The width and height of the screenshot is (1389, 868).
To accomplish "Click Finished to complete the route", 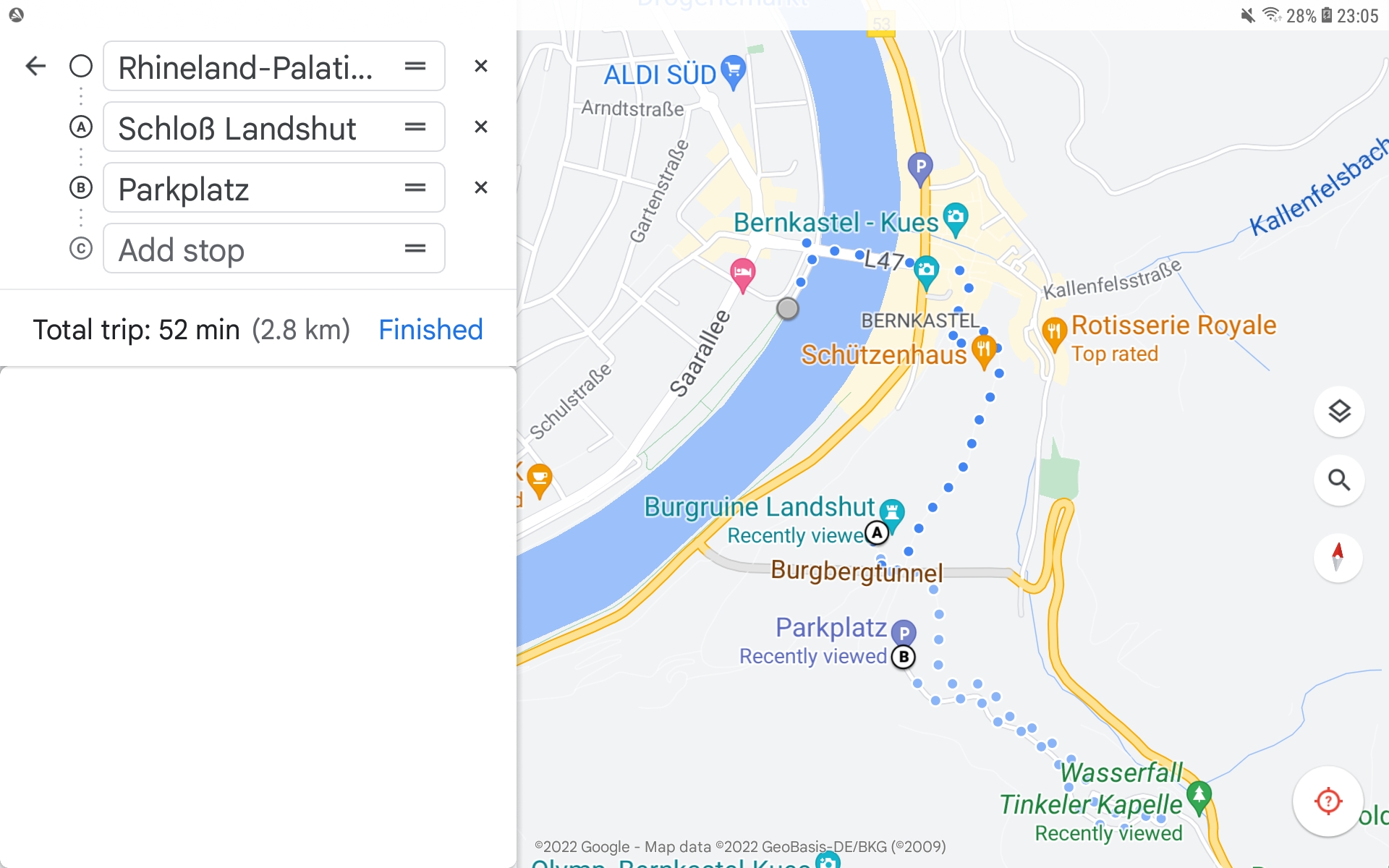I will 430,329.
